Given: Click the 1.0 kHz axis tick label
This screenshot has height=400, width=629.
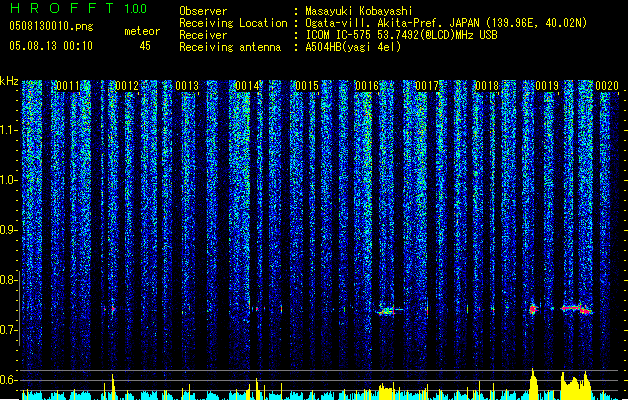Looking at the screenshot, I should pyautogui.click(x=9, y=180).
